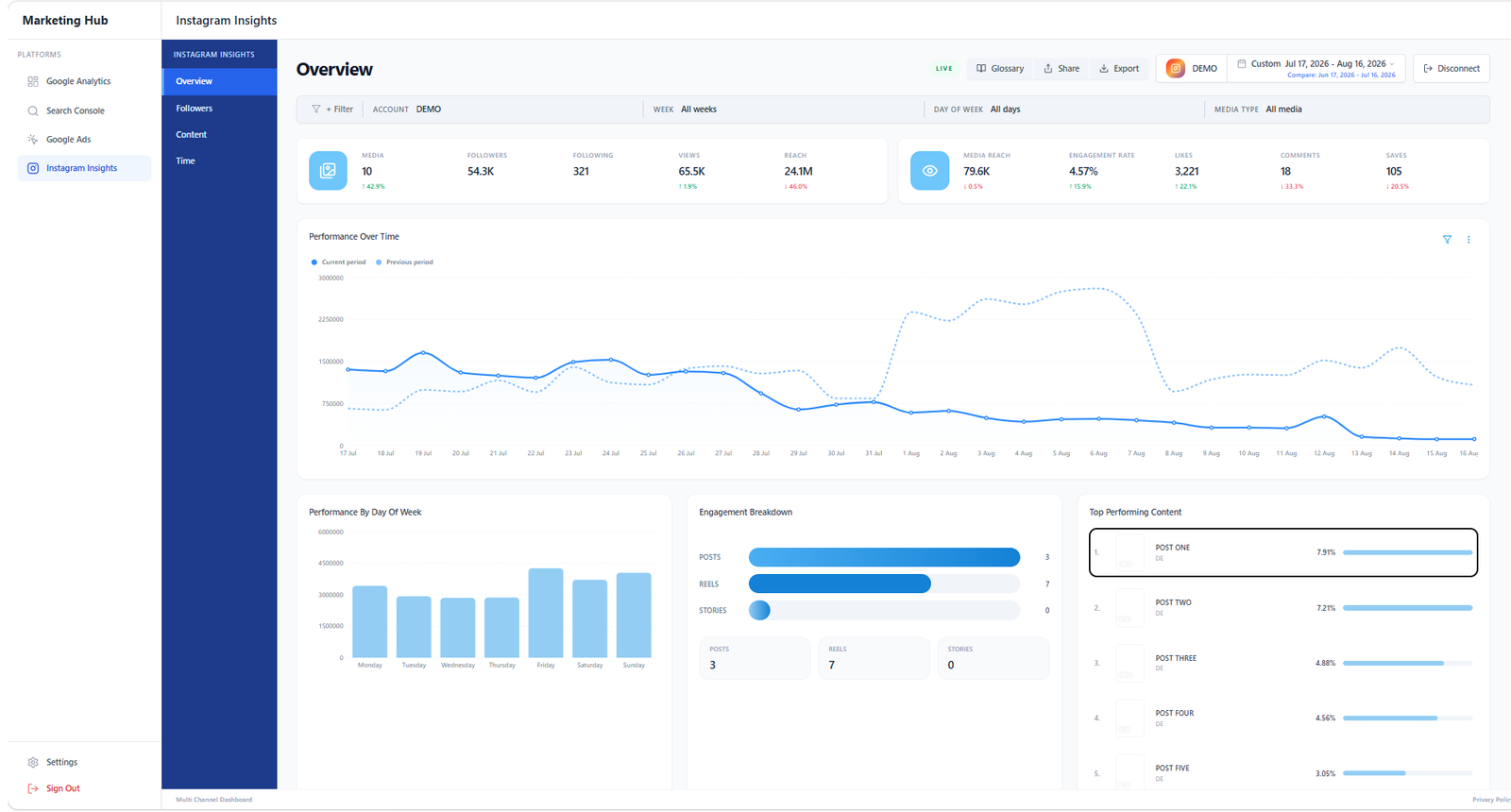This screenshot has height=812, width=1511.
Task: Click the POST ONE engagement rate bar
Action: tap(1407, 552)
